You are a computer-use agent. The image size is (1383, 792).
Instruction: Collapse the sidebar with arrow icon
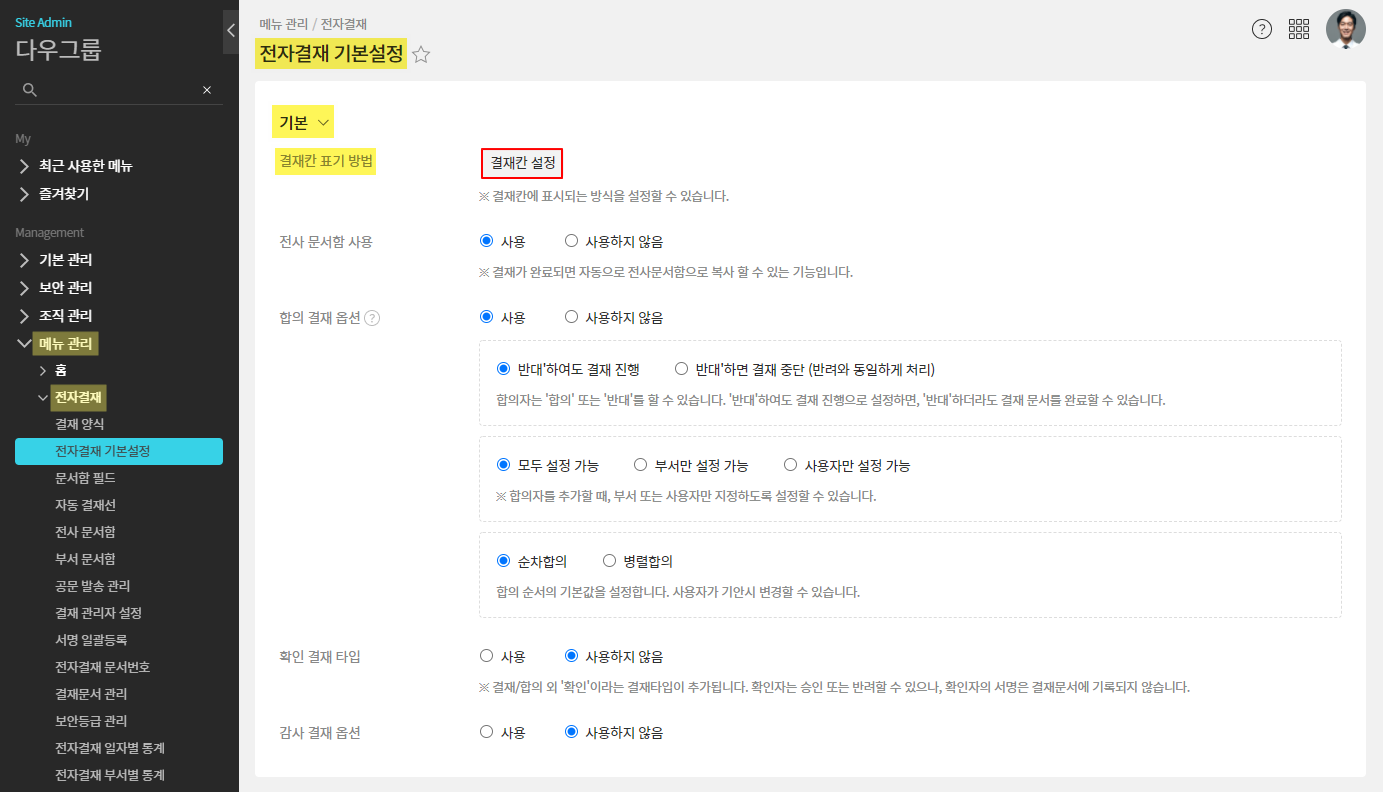tap(231, 31)
